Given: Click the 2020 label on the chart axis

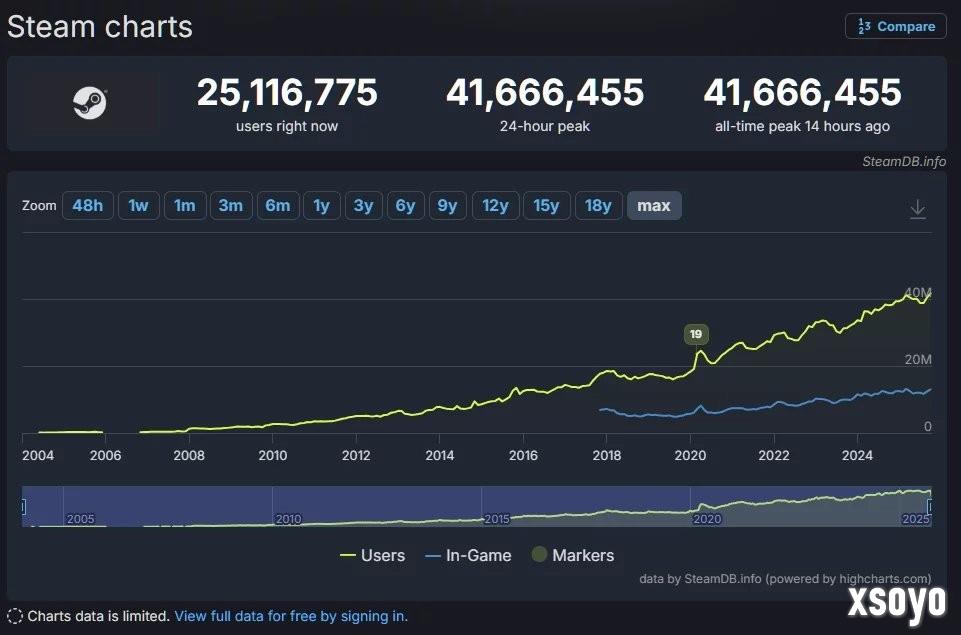Looking at the screenshot, I should click(x=690, y=455).
